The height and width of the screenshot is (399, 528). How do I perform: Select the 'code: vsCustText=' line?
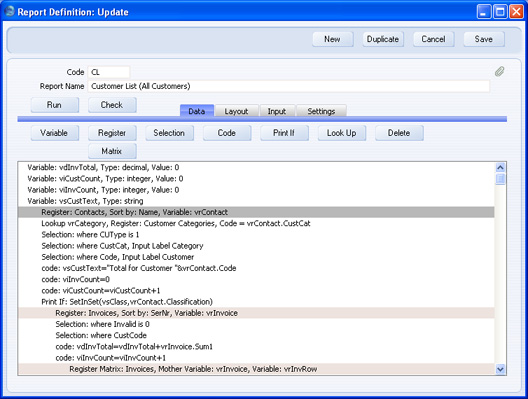[x=256, y=268]
